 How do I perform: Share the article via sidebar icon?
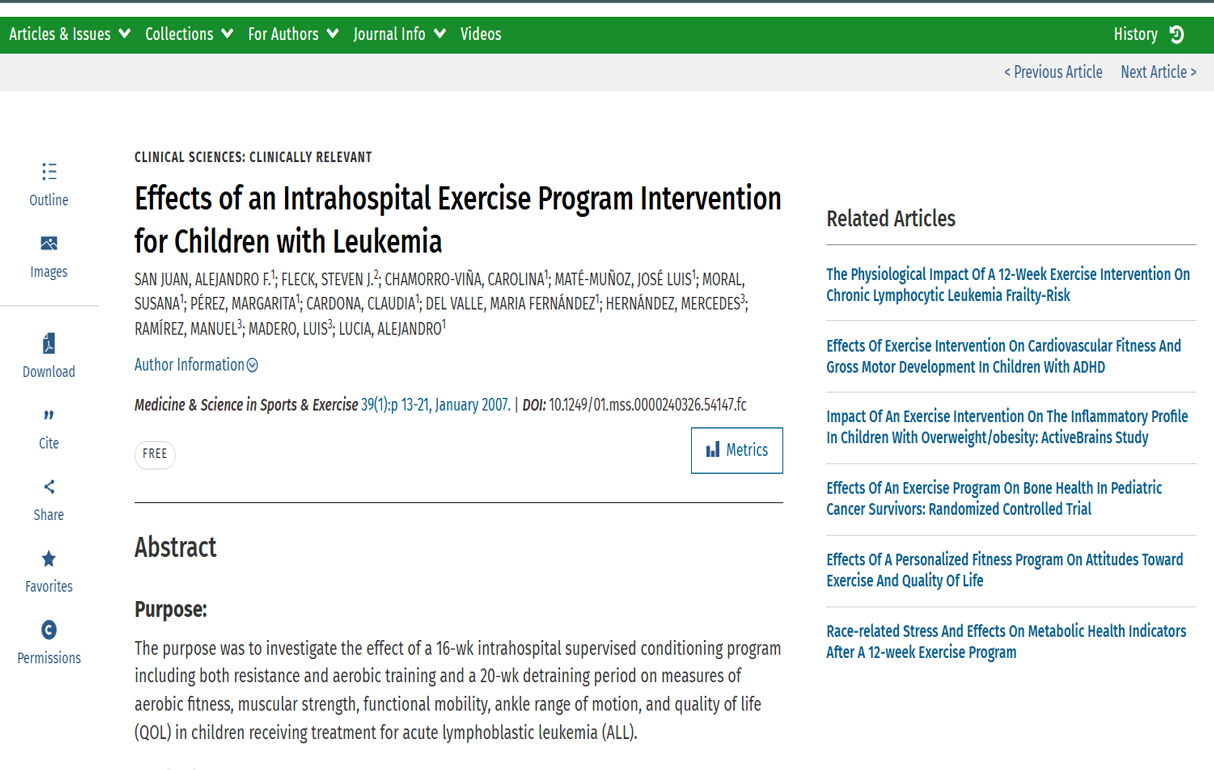click(49, 487)
